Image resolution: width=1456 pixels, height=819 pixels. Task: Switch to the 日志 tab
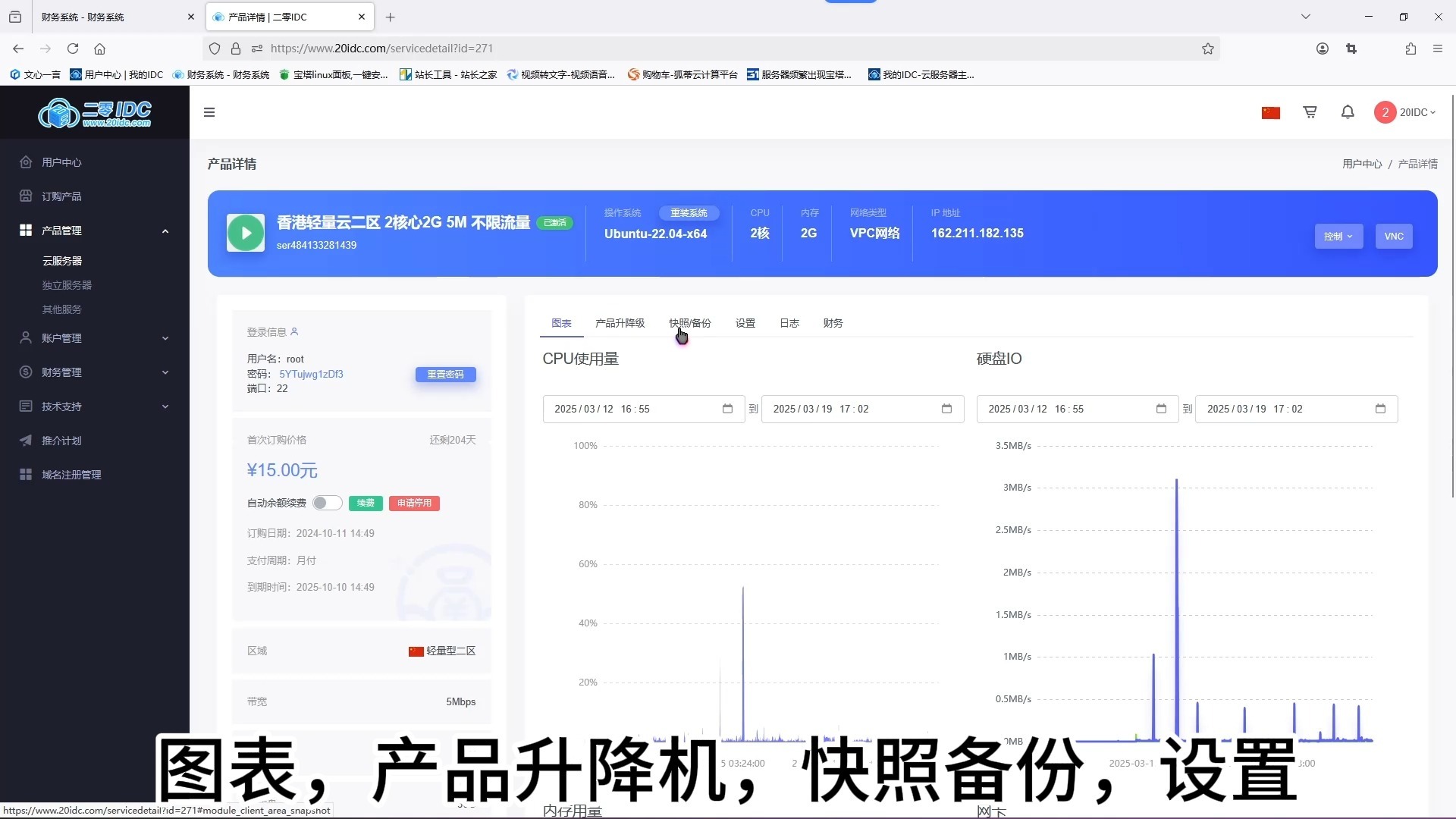[789, 323]
